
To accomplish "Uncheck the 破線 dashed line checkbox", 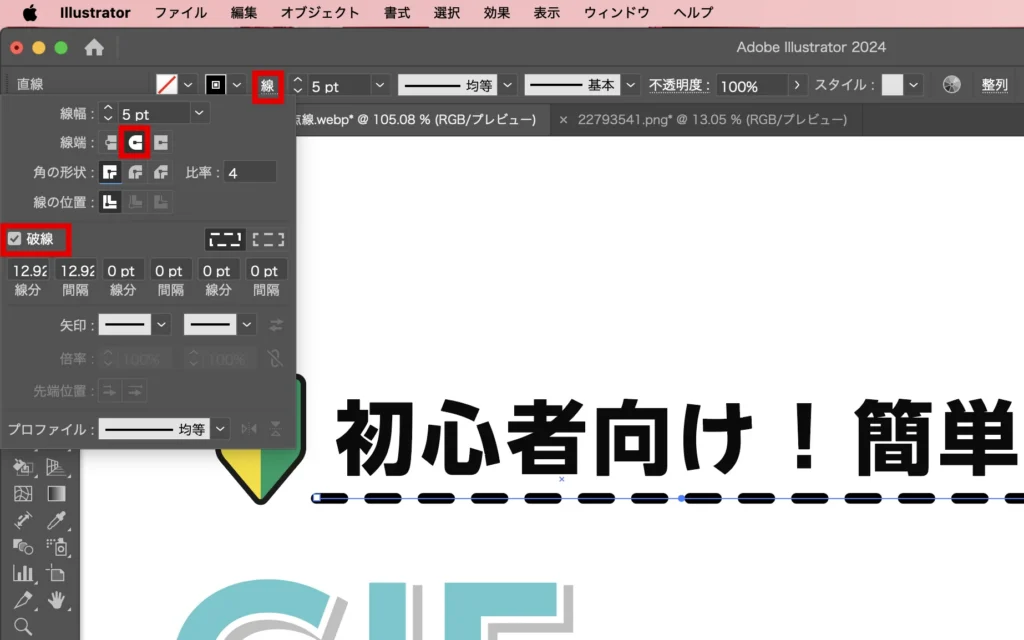I will pyautogui.click(x=15, y=239).
